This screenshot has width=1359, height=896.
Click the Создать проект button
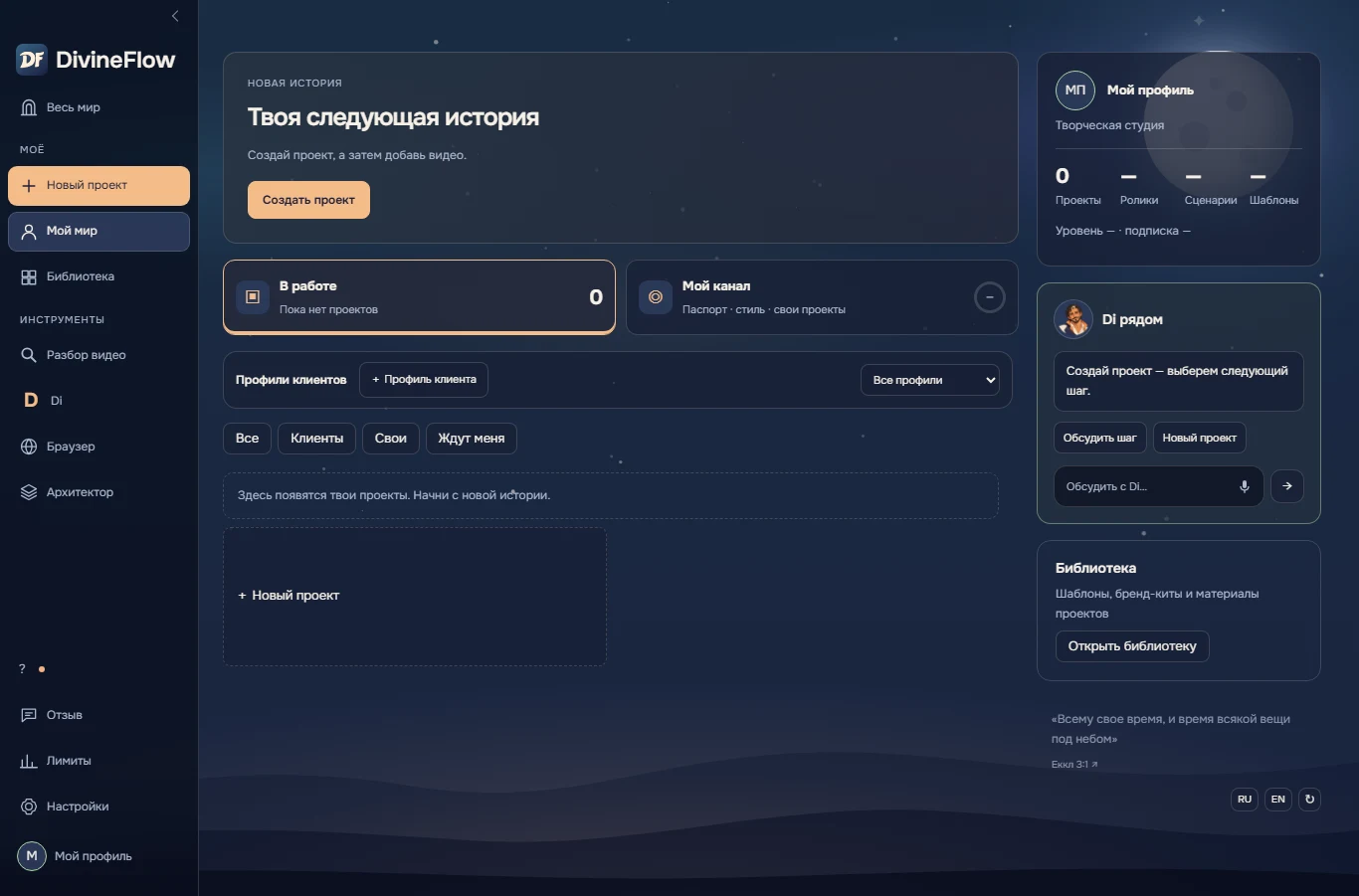[x=308, y=200]
